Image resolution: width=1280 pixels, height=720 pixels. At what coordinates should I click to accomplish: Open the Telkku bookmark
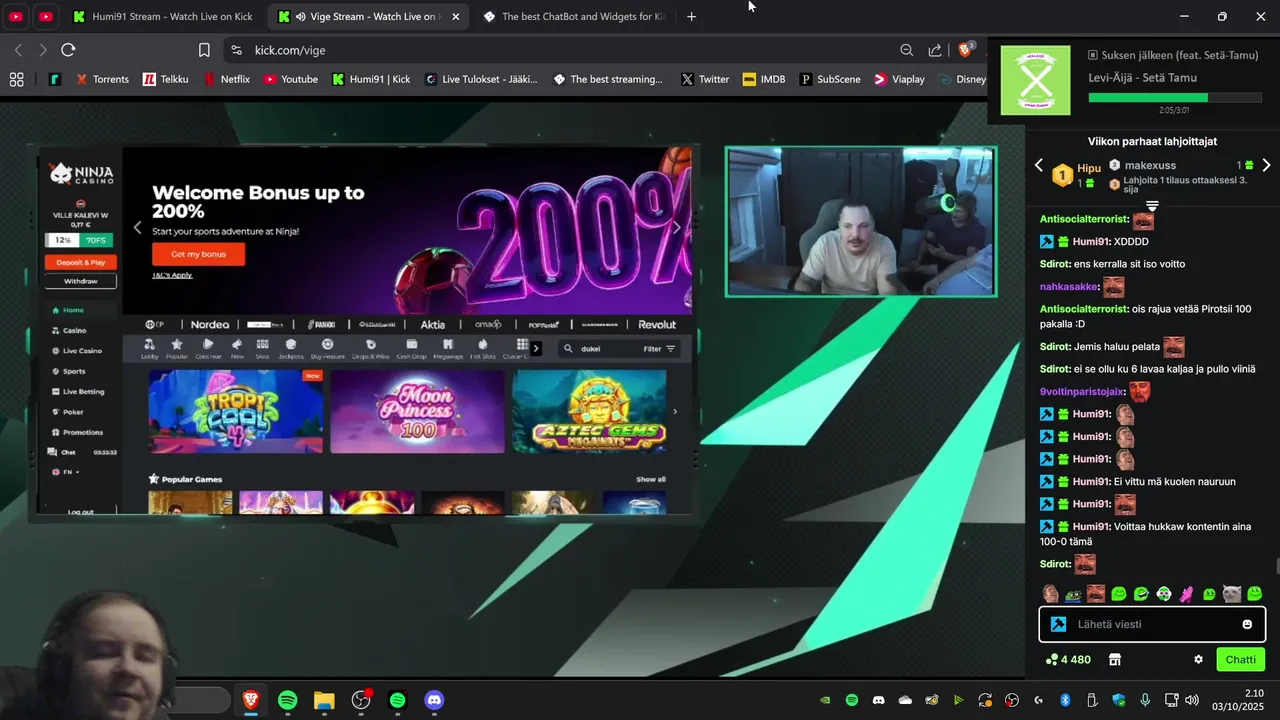[165, 79]
